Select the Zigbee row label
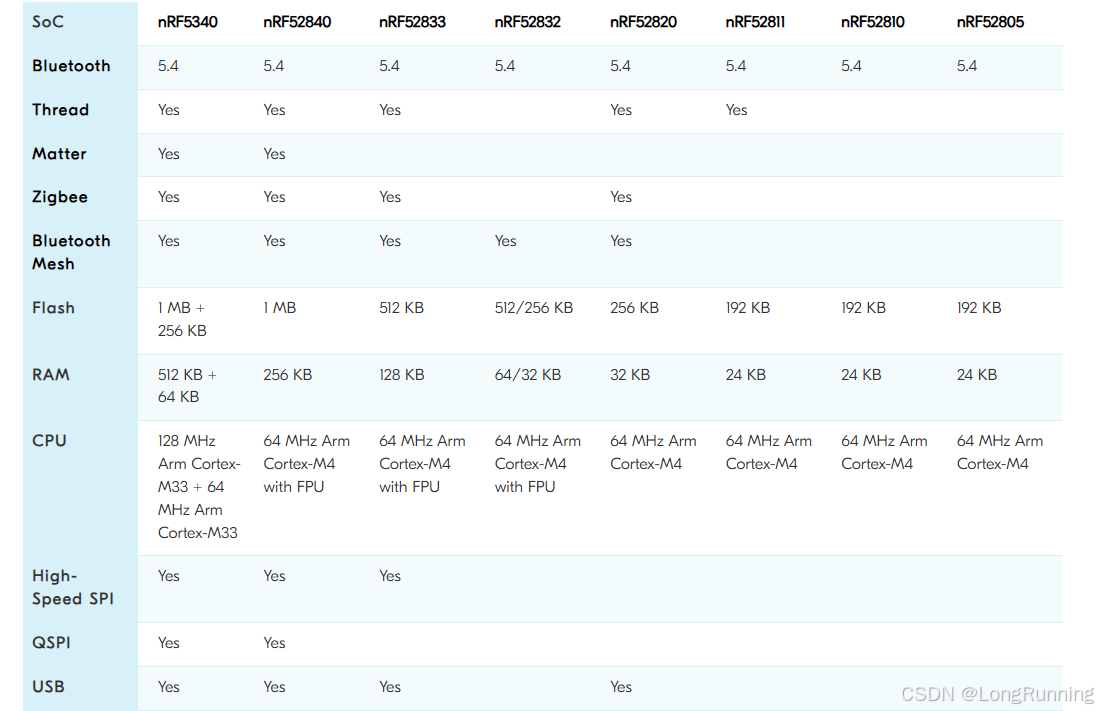Image resolution: width=1098 pixels, height=711 pixels. (x=60, y=198)
